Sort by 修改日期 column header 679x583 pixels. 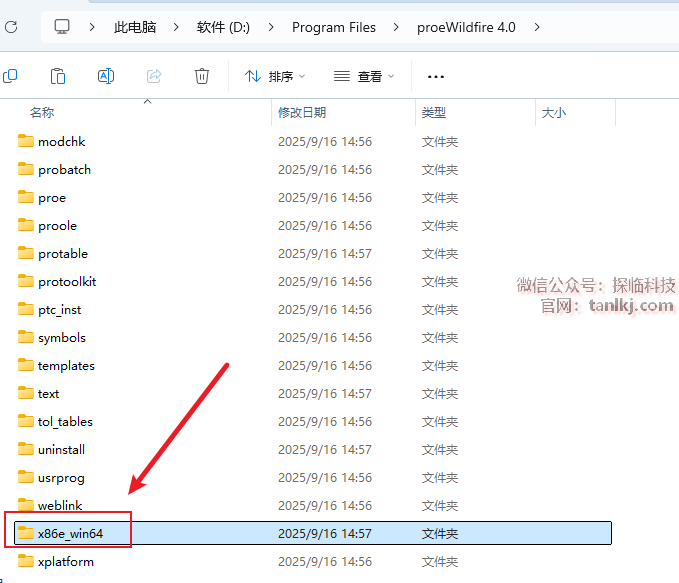click(x=302, y=113)
